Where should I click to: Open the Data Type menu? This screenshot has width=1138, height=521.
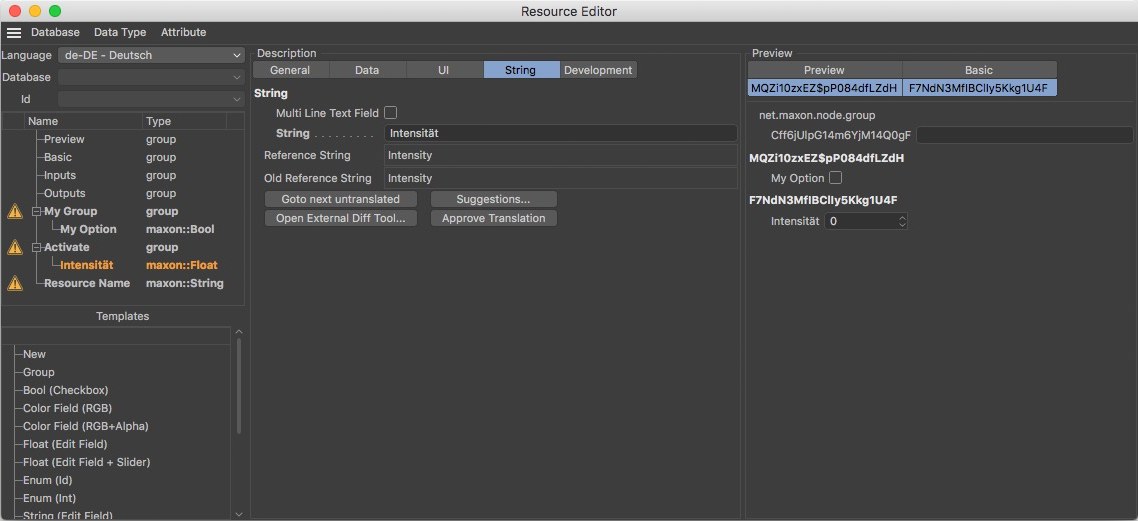(x=120, y=33)
